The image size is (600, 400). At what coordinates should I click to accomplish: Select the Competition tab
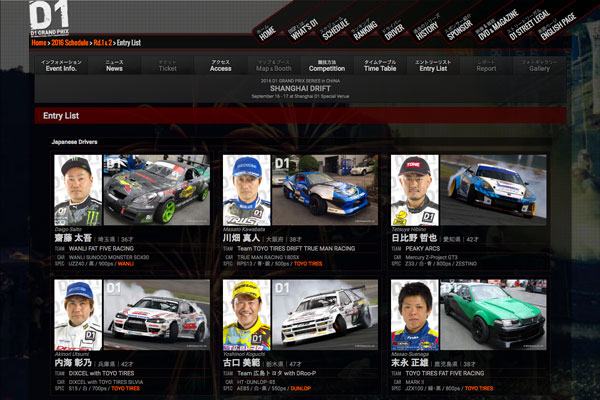pyautogui.click(x=326, y=66)
